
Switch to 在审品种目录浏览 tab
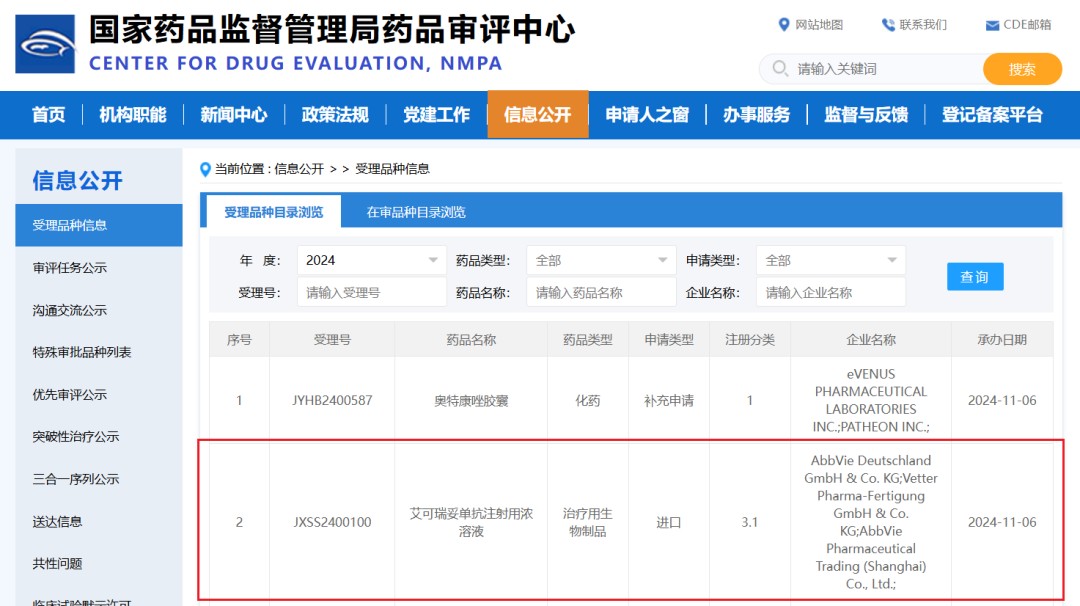click(x=416, y=212)
